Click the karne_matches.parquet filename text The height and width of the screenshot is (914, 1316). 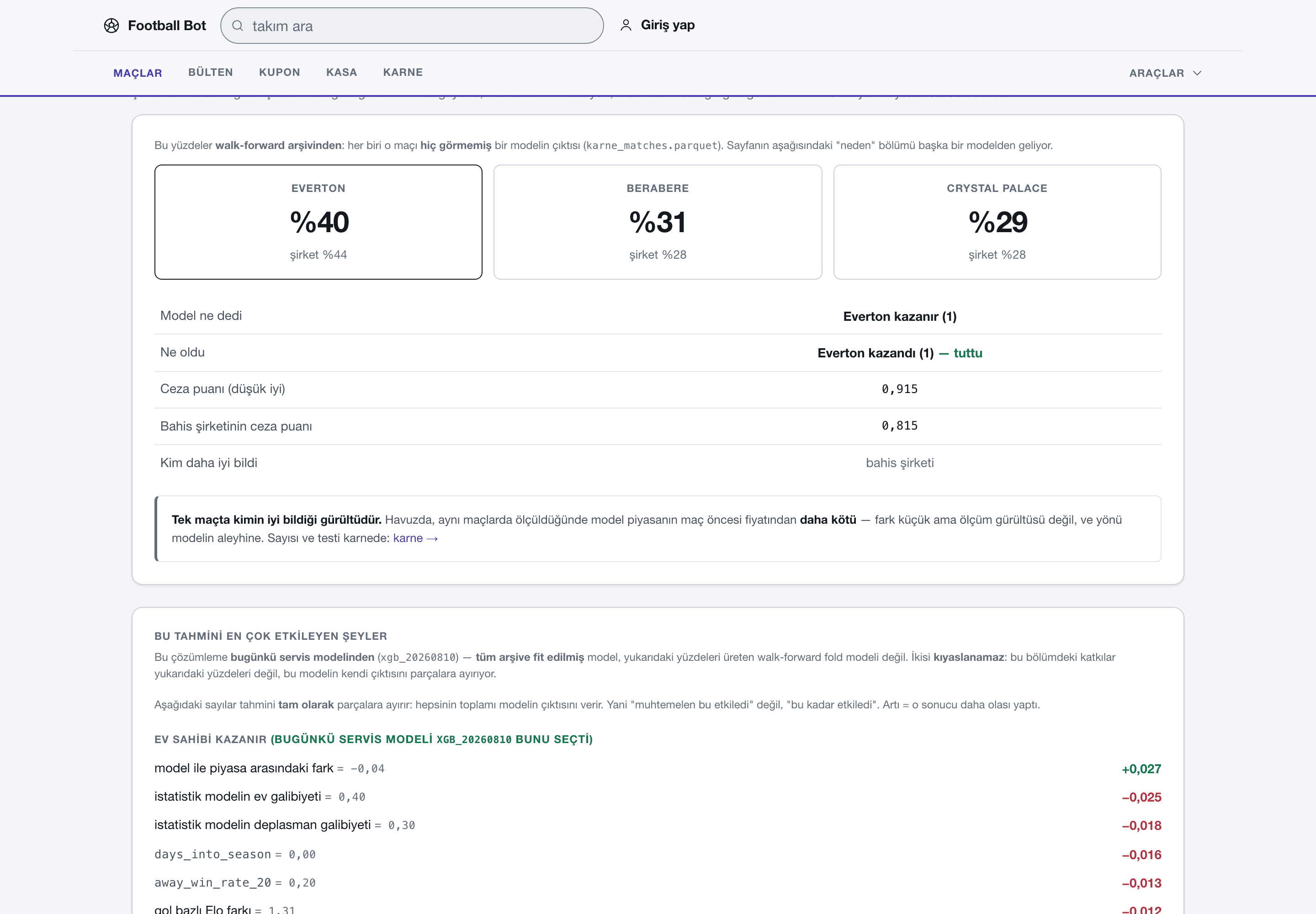pos(652,145)
